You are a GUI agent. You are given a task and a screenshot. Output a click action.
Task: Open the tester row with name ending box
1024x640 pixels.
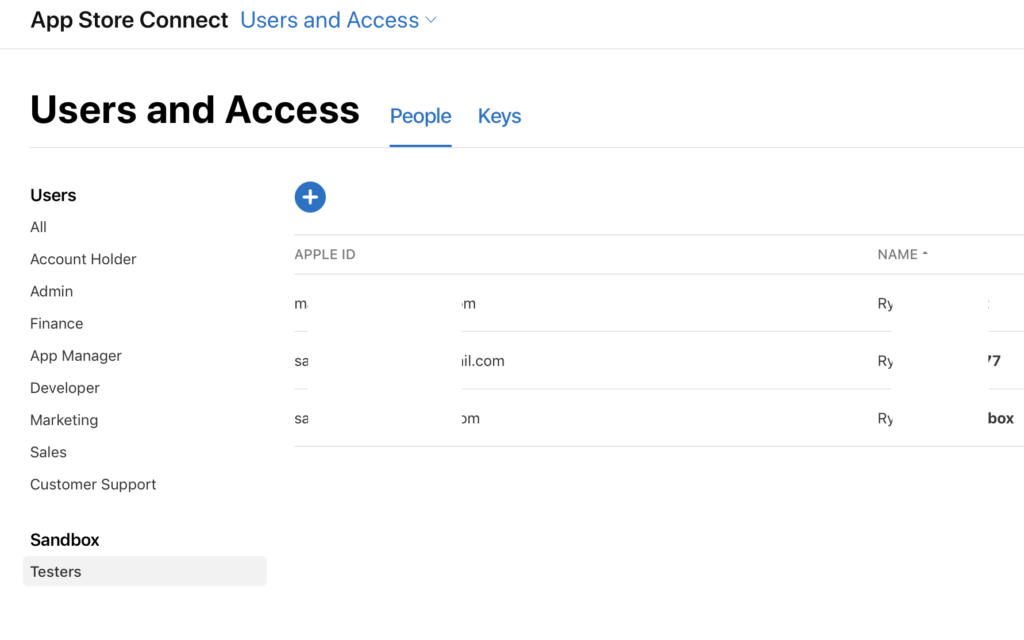tap(659, 418)
